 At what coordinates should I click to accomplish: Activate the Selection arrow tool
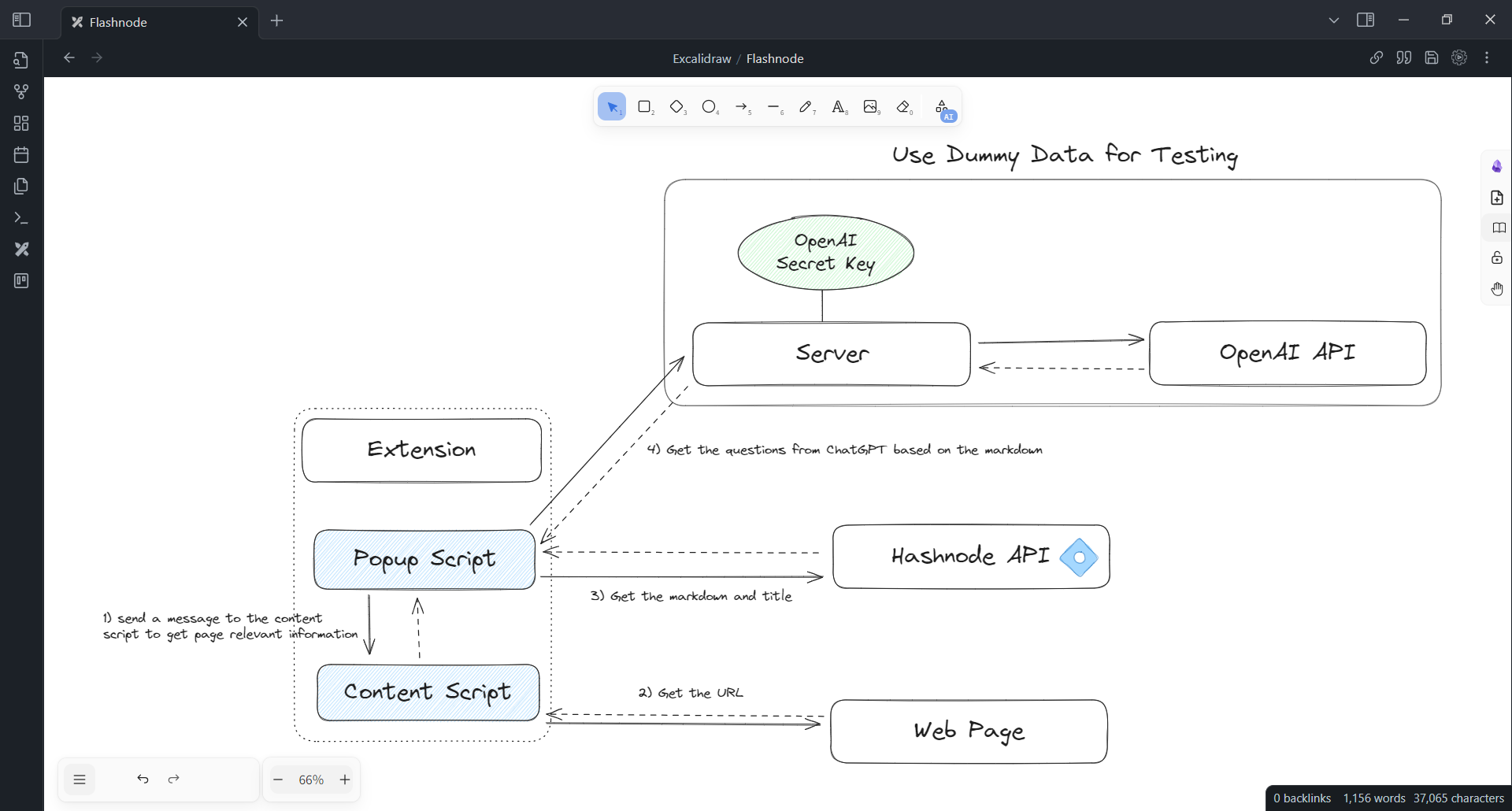click(x=612, y=107)
